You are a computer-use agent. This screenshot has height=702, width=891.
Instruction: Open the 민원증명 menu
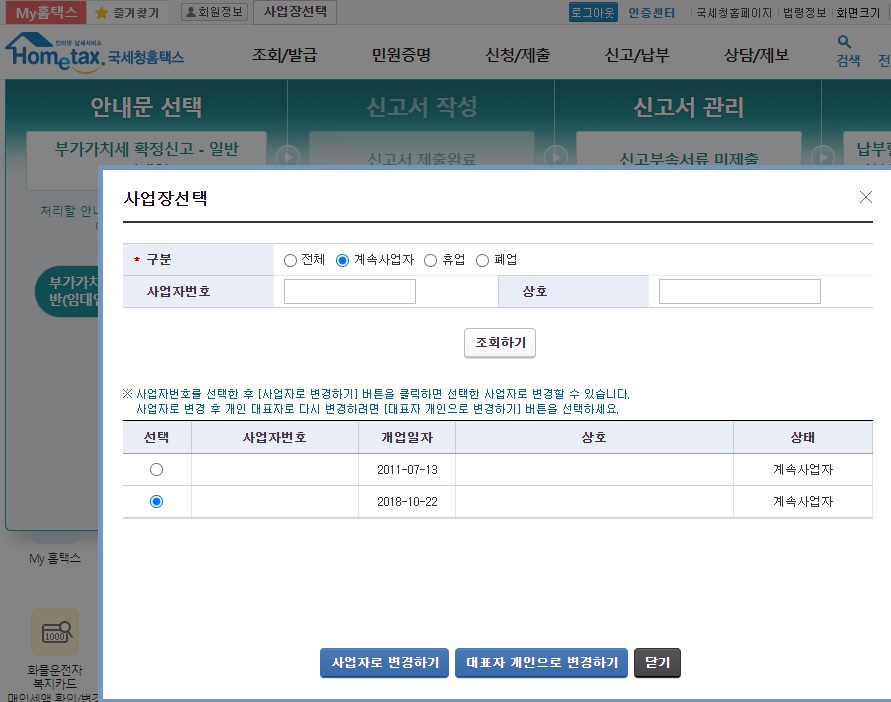pyautogui.click(x=401, y=55)
